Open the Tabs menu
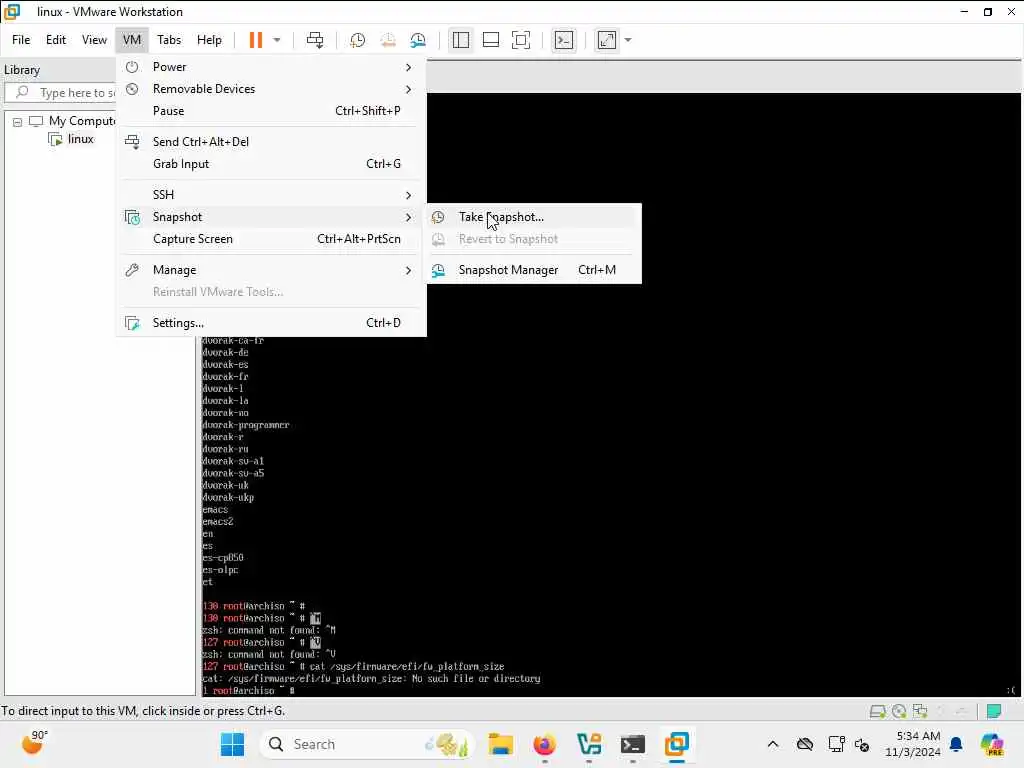This screenshot has height=768, width=1024. pos(168,40)
